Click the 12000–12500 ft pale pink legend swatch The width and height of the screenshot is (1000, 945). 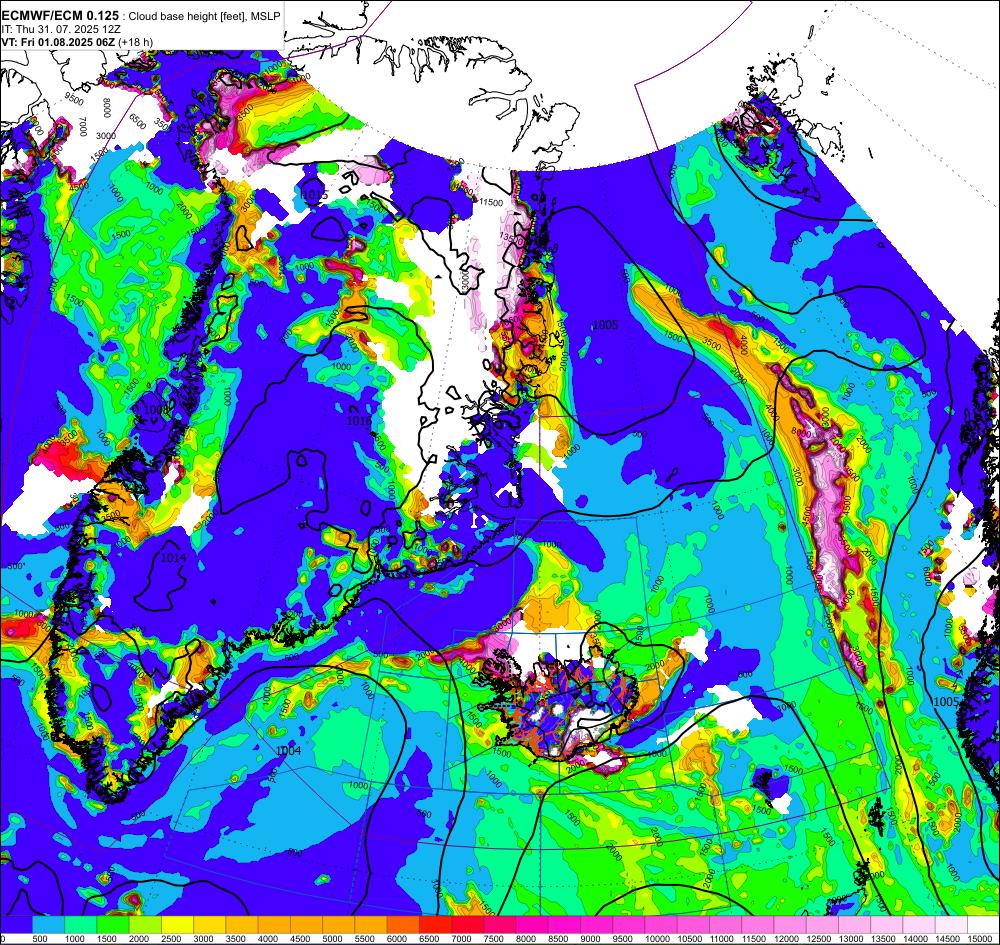click(x=790, y=925)
